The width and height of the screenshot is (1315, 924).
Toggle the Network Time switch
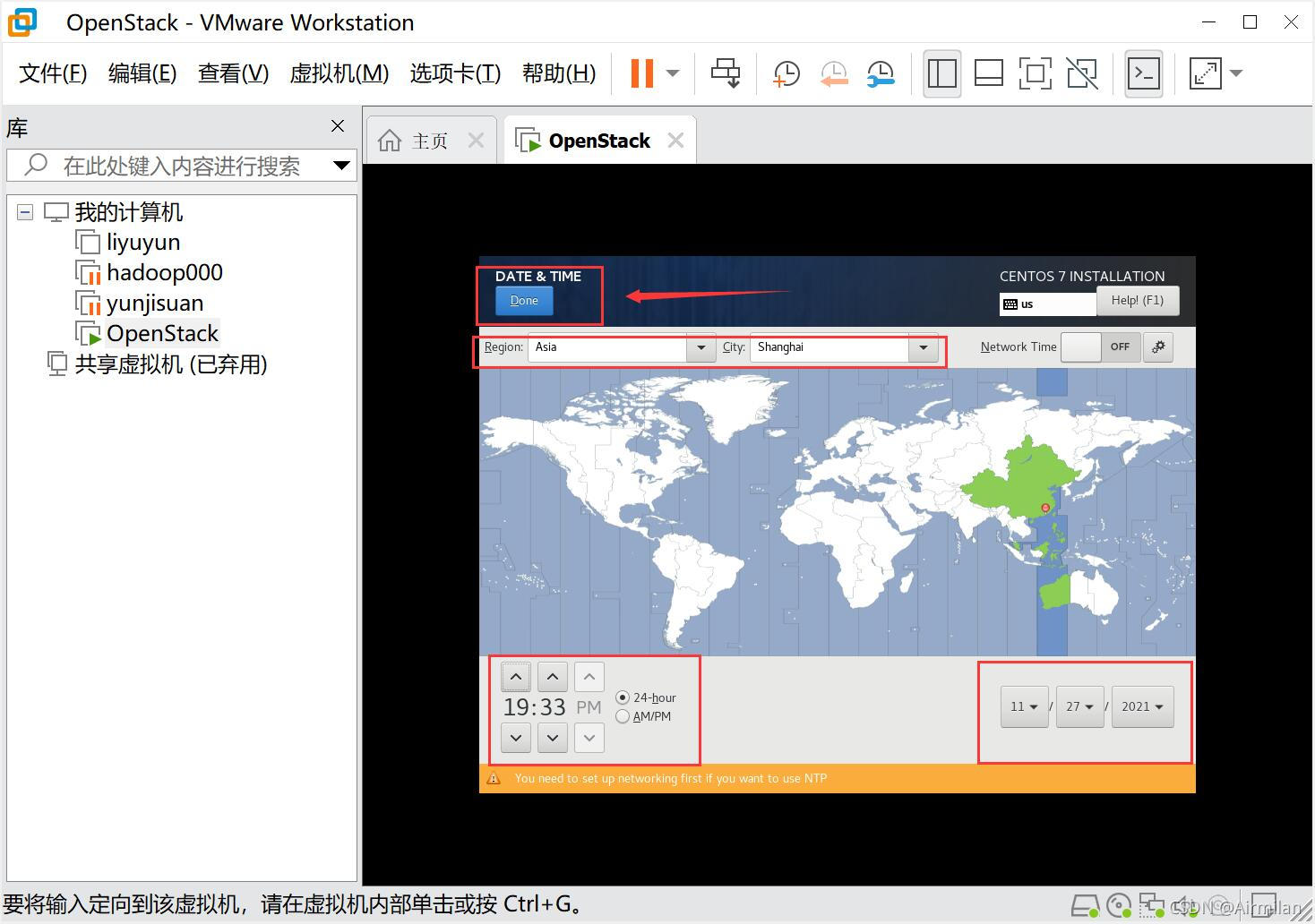point(1101,347)
